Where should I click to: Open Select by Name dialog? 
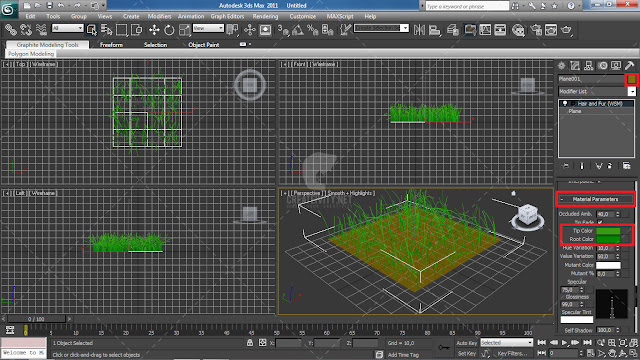click(107, 30)
